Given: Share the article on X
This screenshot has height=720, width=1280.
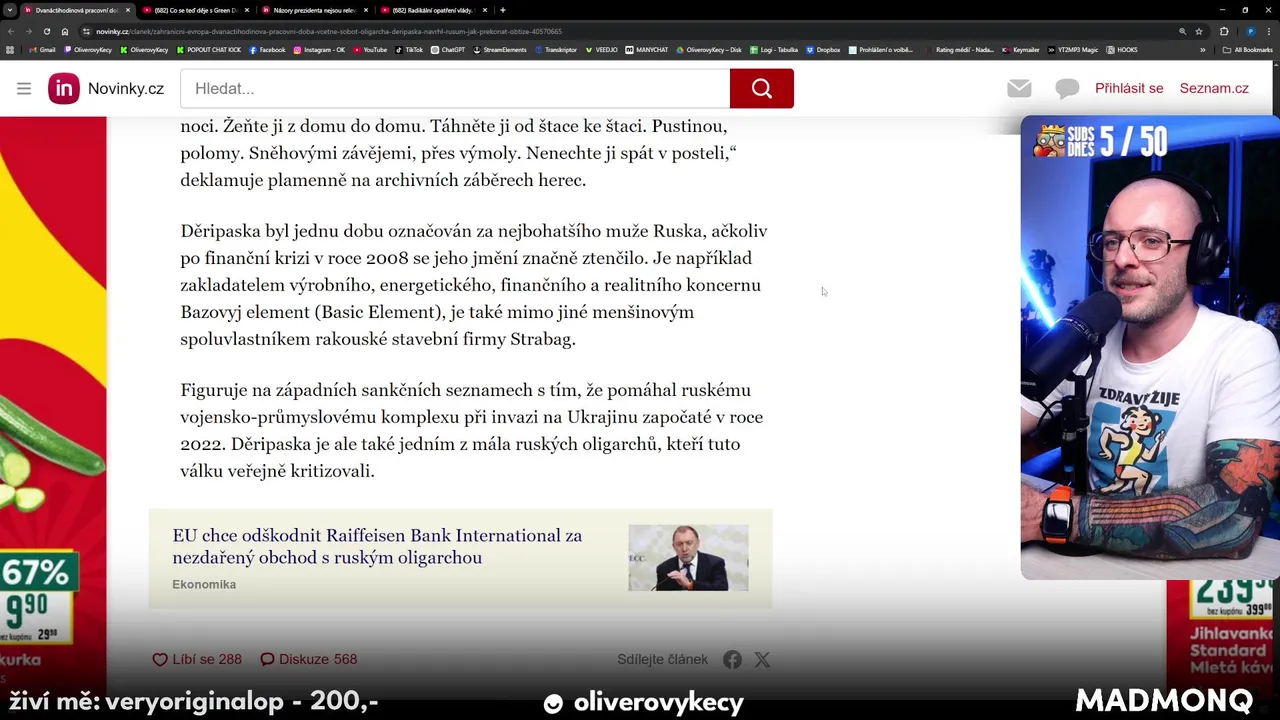Looking at the screenshot, I should point(762,659).
